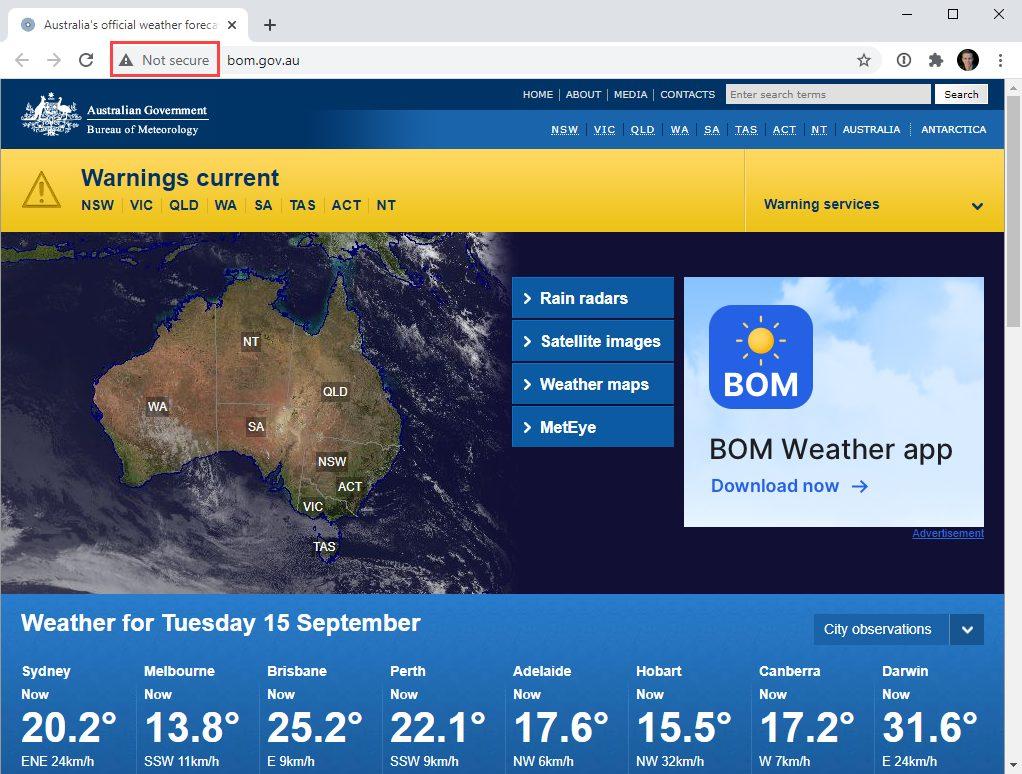Select QLD label on the Australia map
This screenshot has height=774, width=1022.
coord(335,391)
